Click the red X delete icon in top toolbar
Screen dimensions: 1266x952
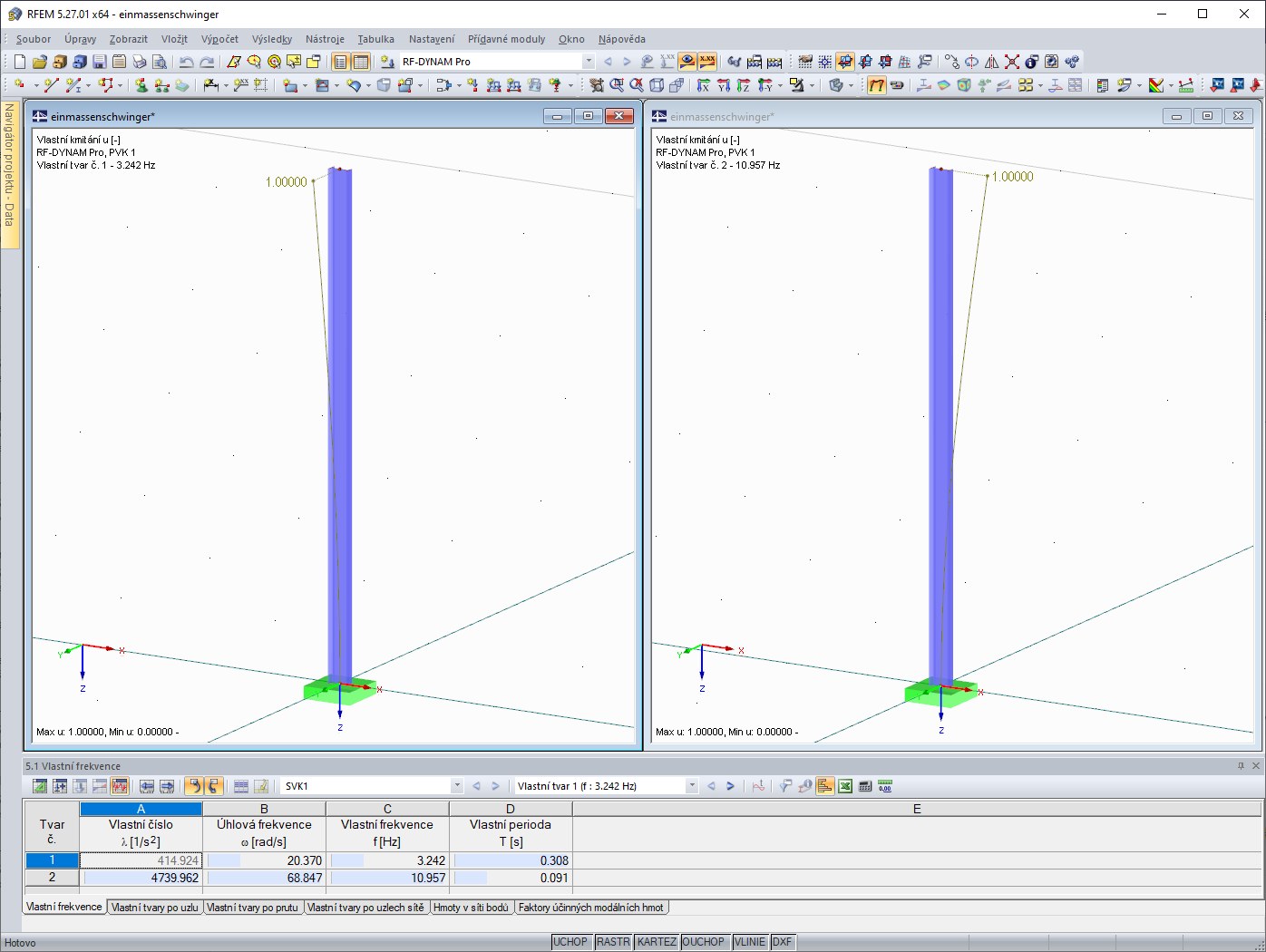[x=1012, y=62]
